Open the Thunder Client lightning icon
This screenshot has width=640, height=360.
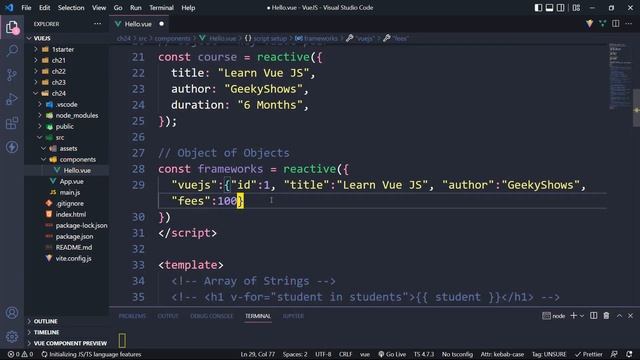coord(12,147)
